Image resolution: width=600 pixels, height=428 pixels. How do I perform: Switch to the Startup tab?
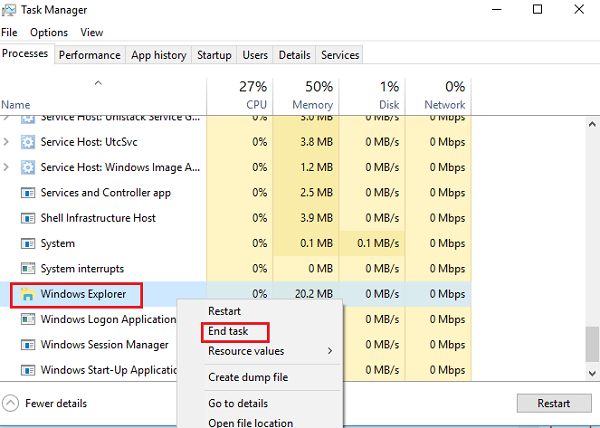click(214, 55)
